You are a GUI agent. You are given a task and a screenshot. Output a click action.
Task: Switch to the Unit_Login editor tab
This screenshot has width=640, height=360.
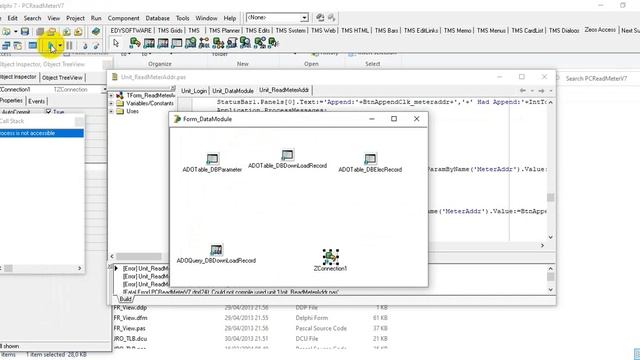pos(194,91)
